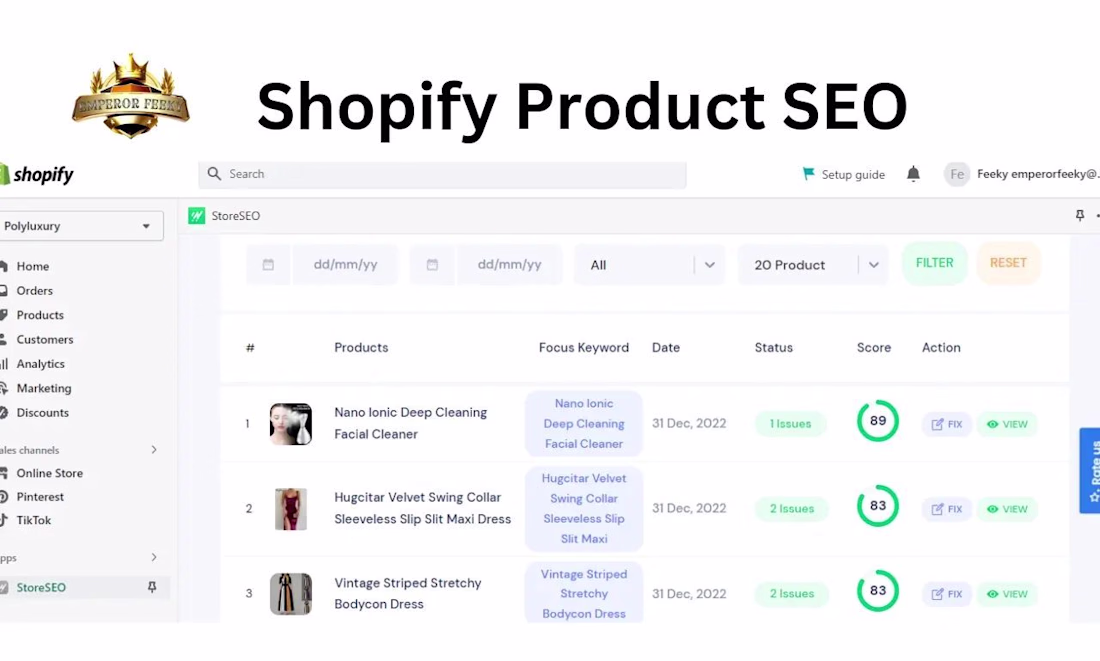Viewport: 1100px width, 661px height.
Task: Click VIEW for Nano Ionic Facial Cleaner
Action: click(1007, 424)
